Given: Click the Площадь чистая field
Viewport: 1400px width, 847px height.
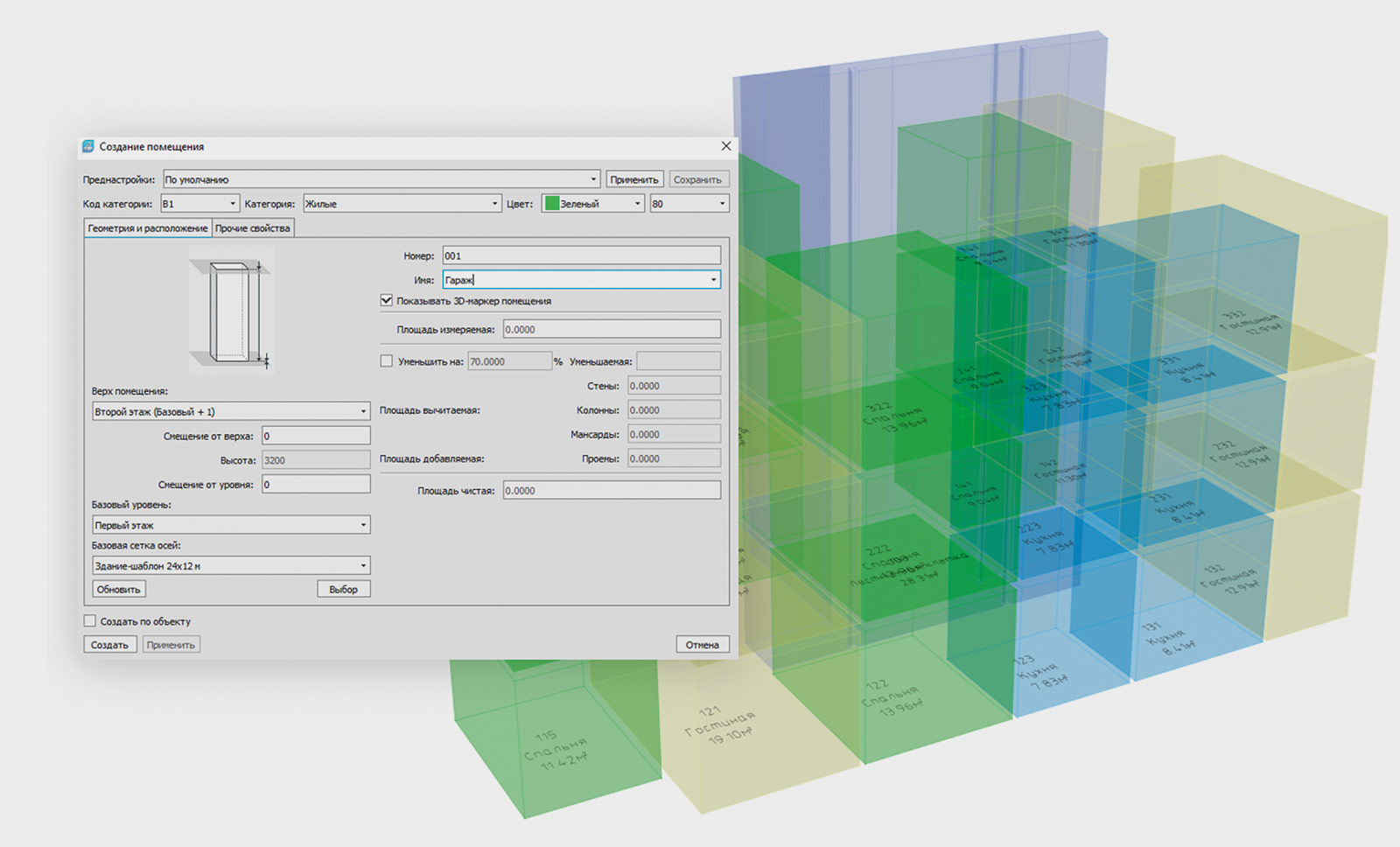Looking at the screenshot, I should click(612, 490).
